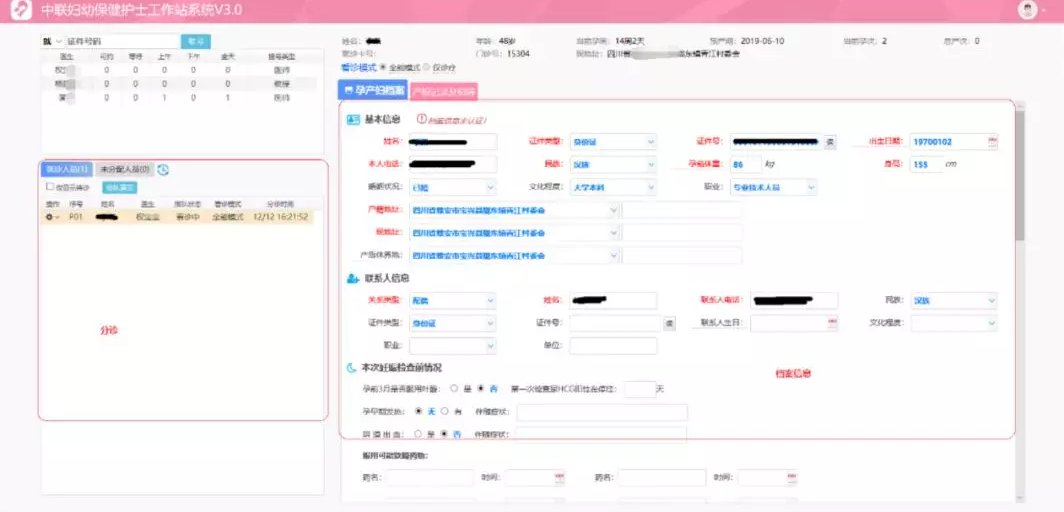The height and width of the screenshot is (512, 1064).
Task: Choose 是 for 阴道出血
Action: tap(418, 433)
